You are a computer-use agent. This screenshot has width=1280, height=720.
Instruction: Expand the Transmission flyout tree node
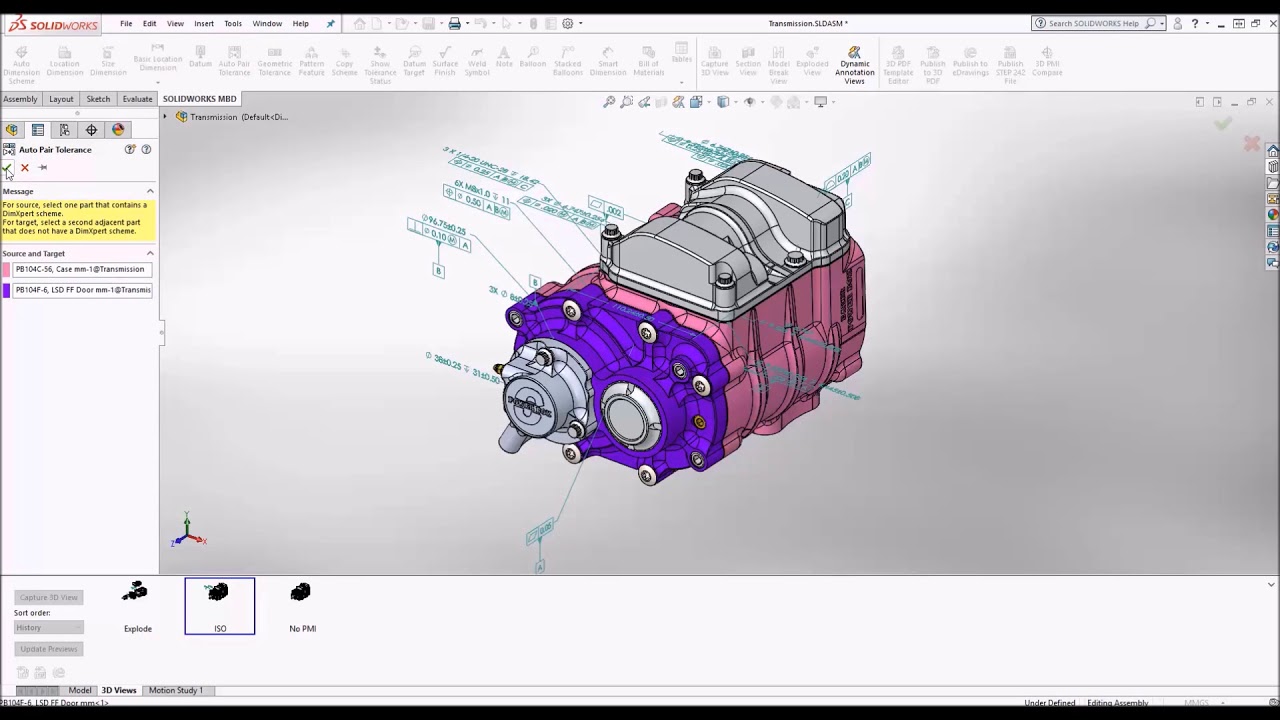tap(166, 117)
